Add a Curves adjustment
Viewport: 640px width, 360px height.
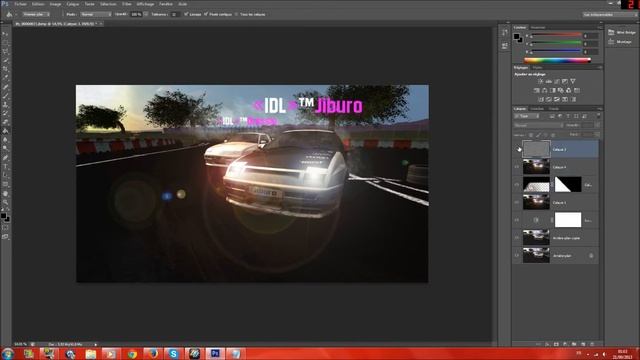(557, 82)
